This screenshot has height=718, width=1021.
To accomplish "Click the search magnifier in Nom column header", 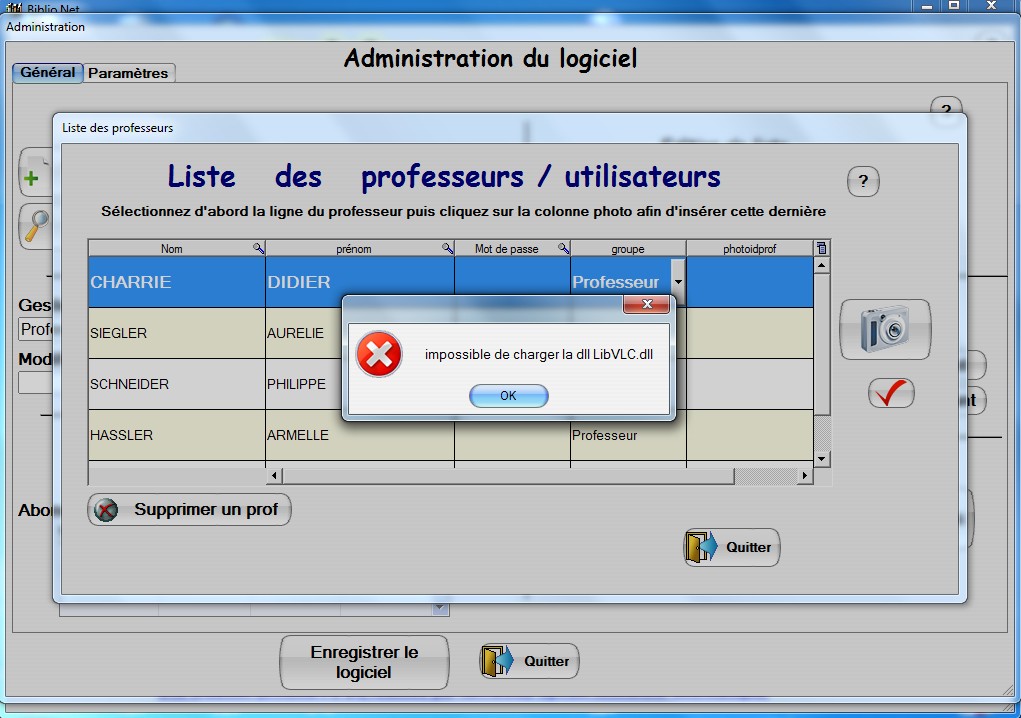I will point(258,249).
